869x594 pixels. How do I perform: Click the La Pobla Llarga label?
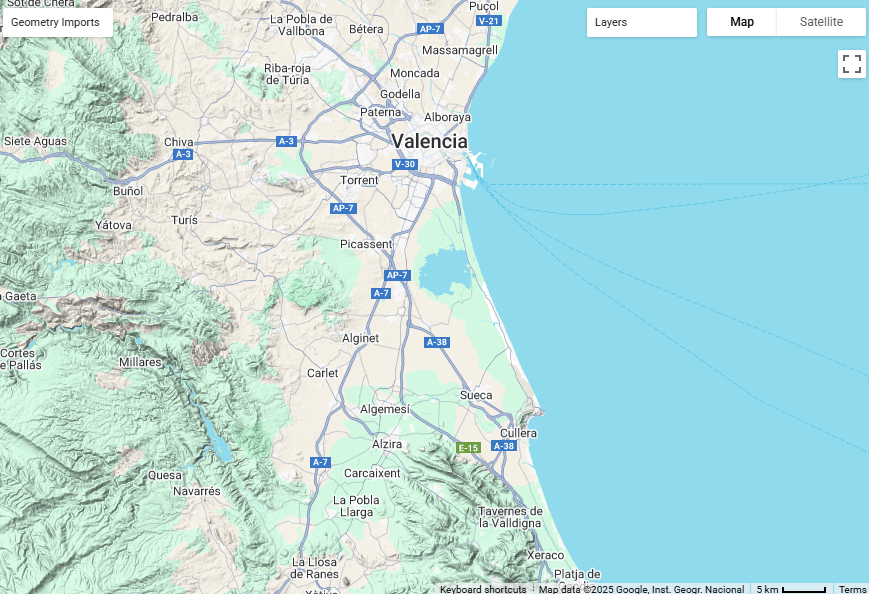point(356,506)
